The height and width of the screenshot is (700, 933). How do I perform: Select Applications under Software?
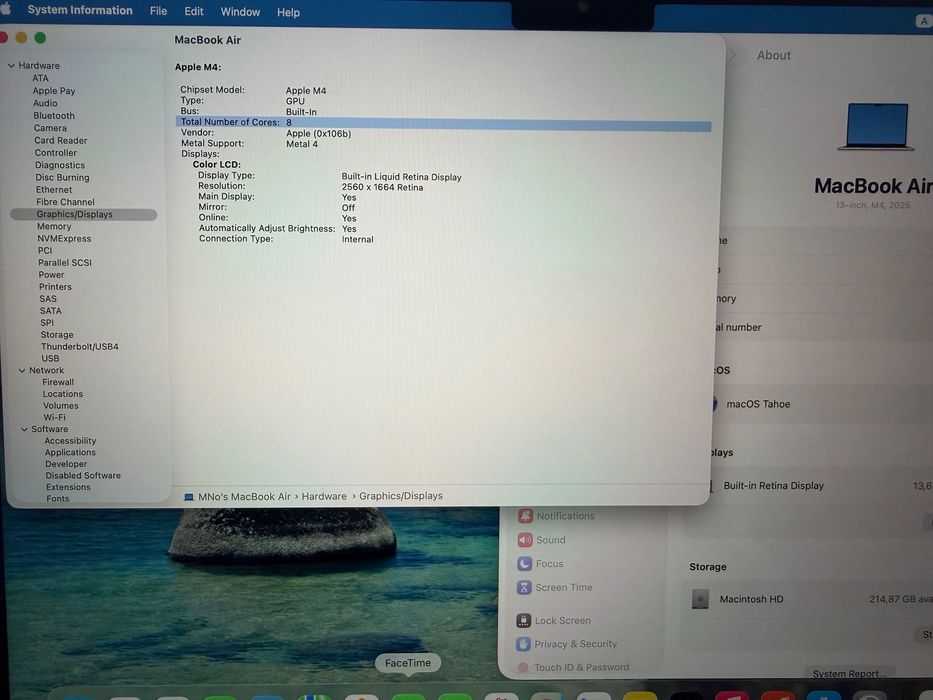point(70,452)
